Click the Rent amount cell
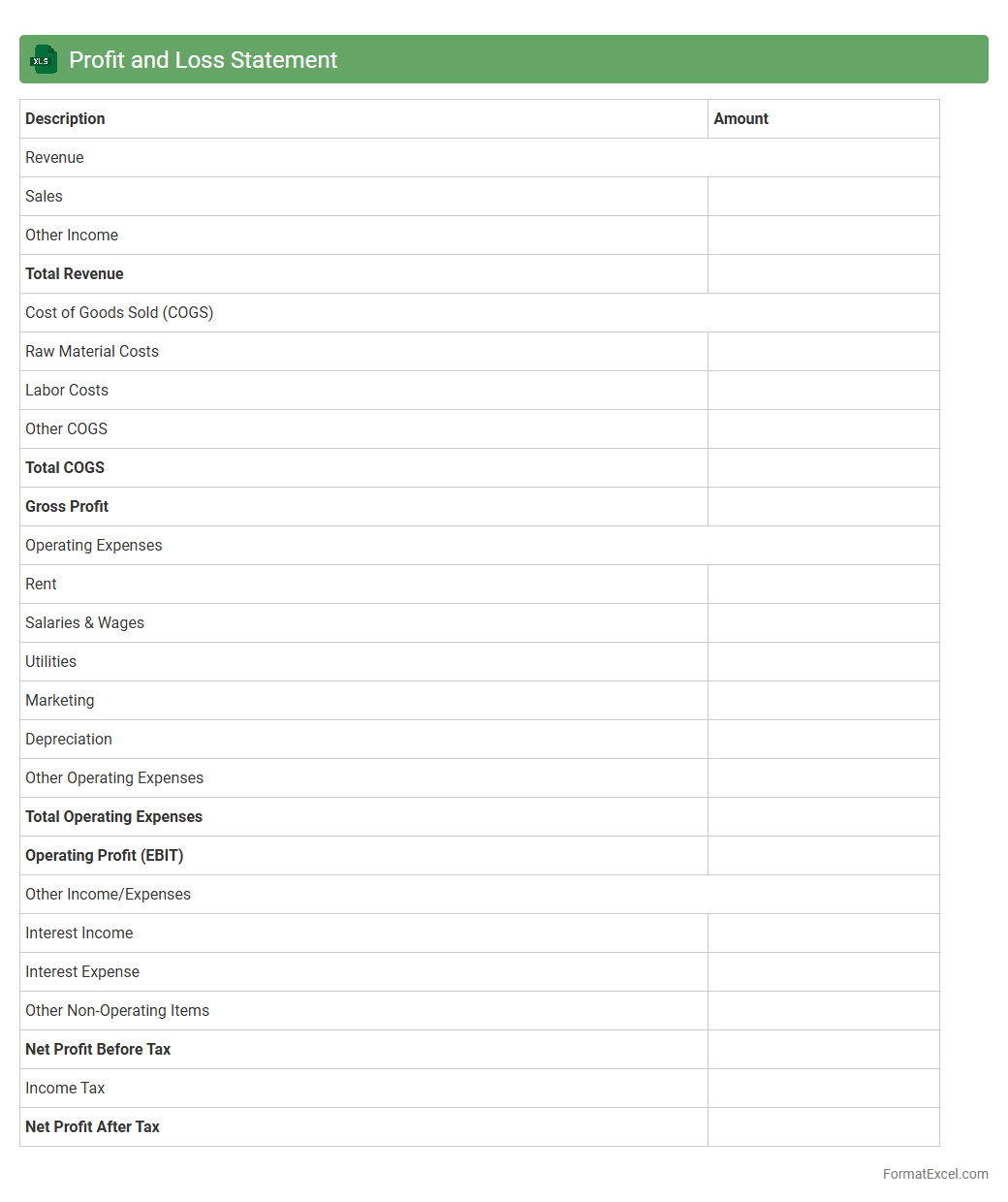This screenshot has height=1202, width=1008. point(823,584)
